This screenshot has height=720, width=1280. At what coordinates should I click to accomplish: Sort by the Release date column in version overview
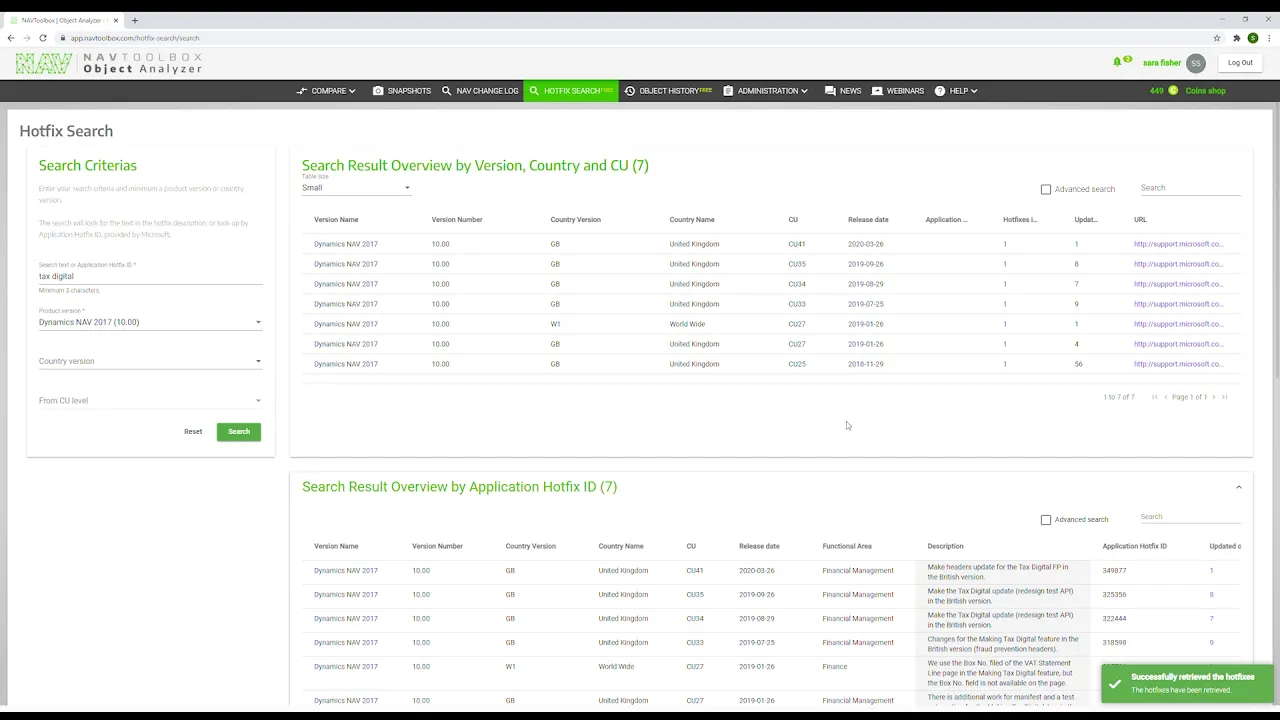tap(868, 220)
